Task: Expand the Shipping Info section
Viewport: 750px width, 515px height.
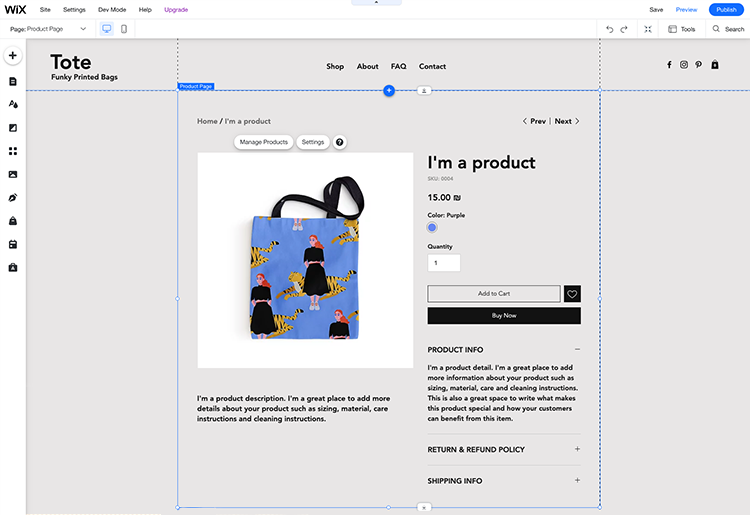Action: [577, 480]
